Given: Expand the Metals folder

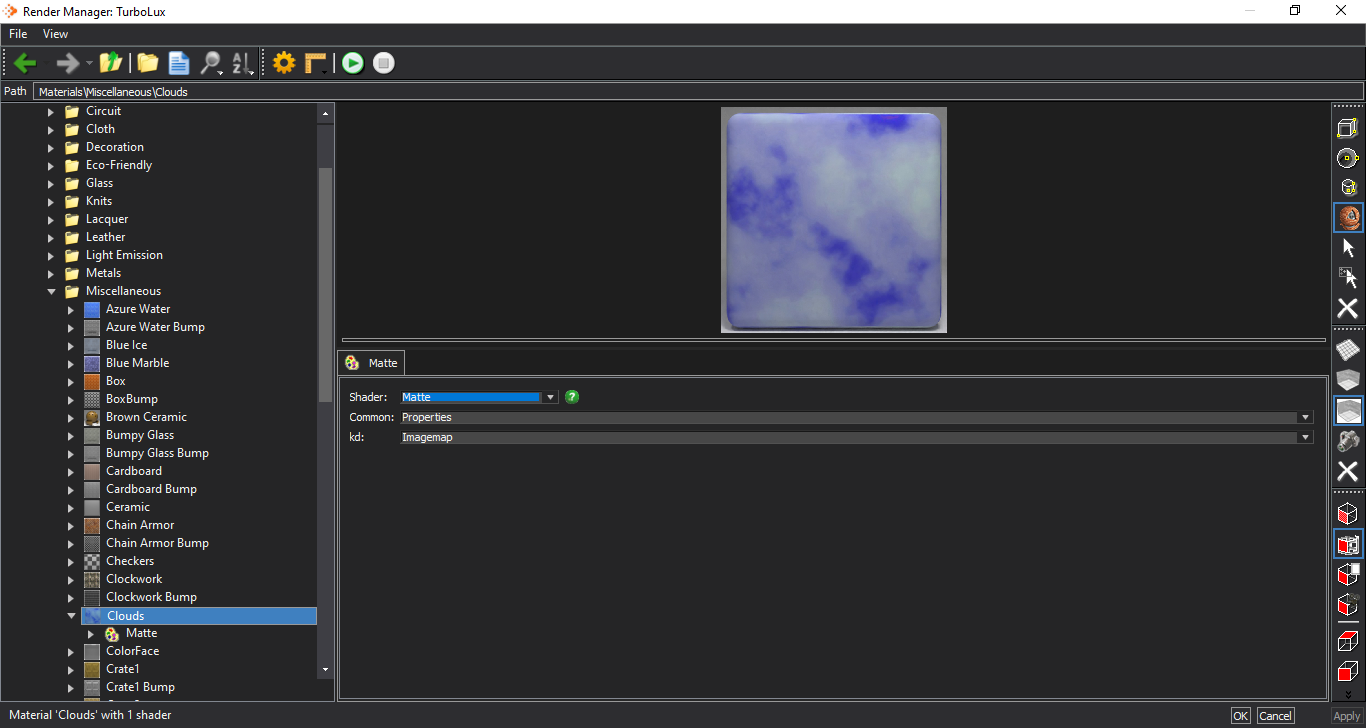Looking at the screenshot, I should (51, 273).
